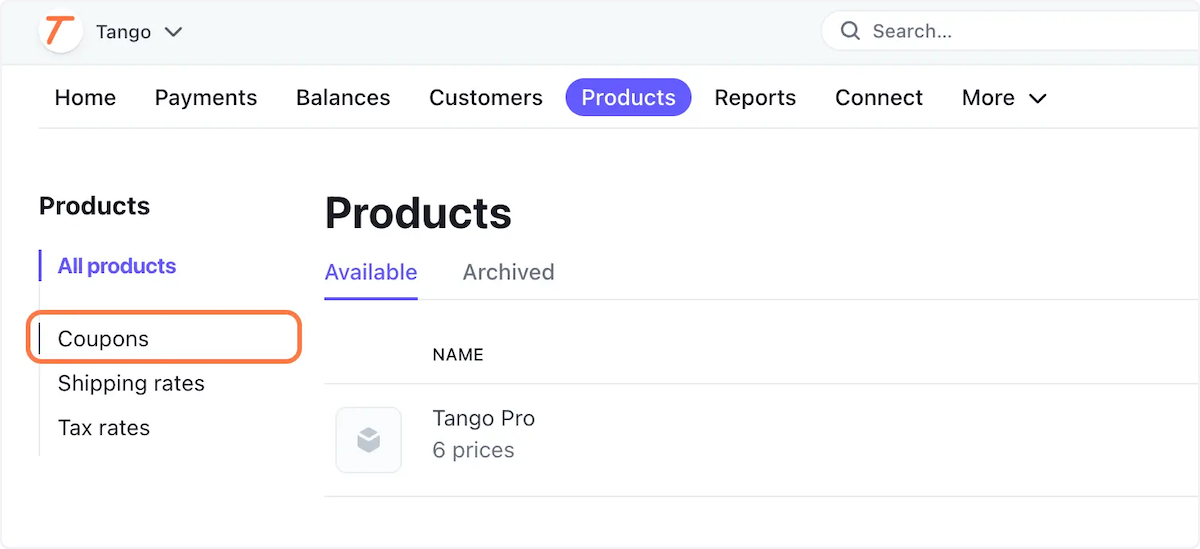Open the Customers tab

tap(486, 97)
